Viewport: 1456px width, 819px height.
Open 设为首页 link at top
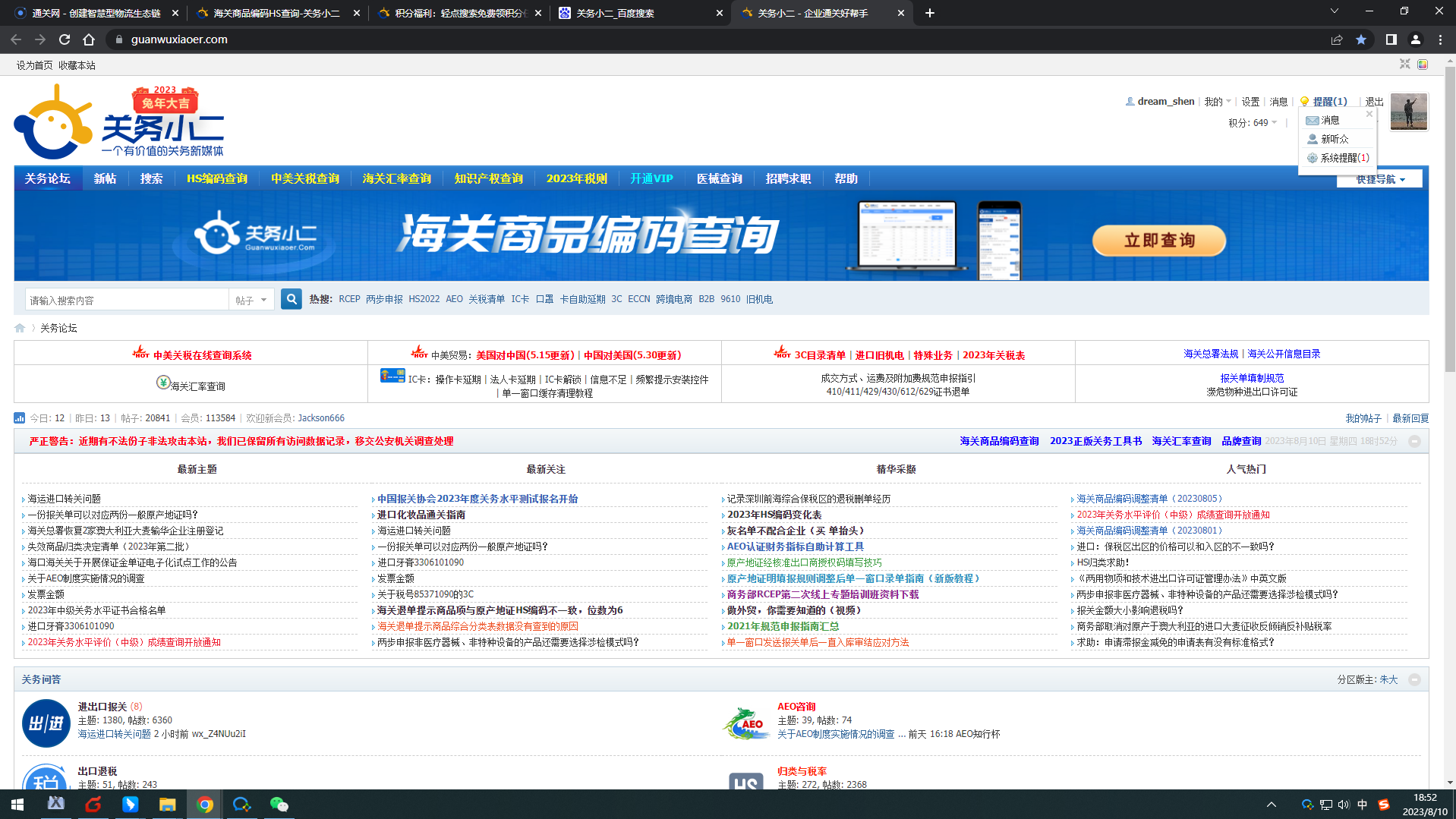pyautogui.click(x=35, y=65)
